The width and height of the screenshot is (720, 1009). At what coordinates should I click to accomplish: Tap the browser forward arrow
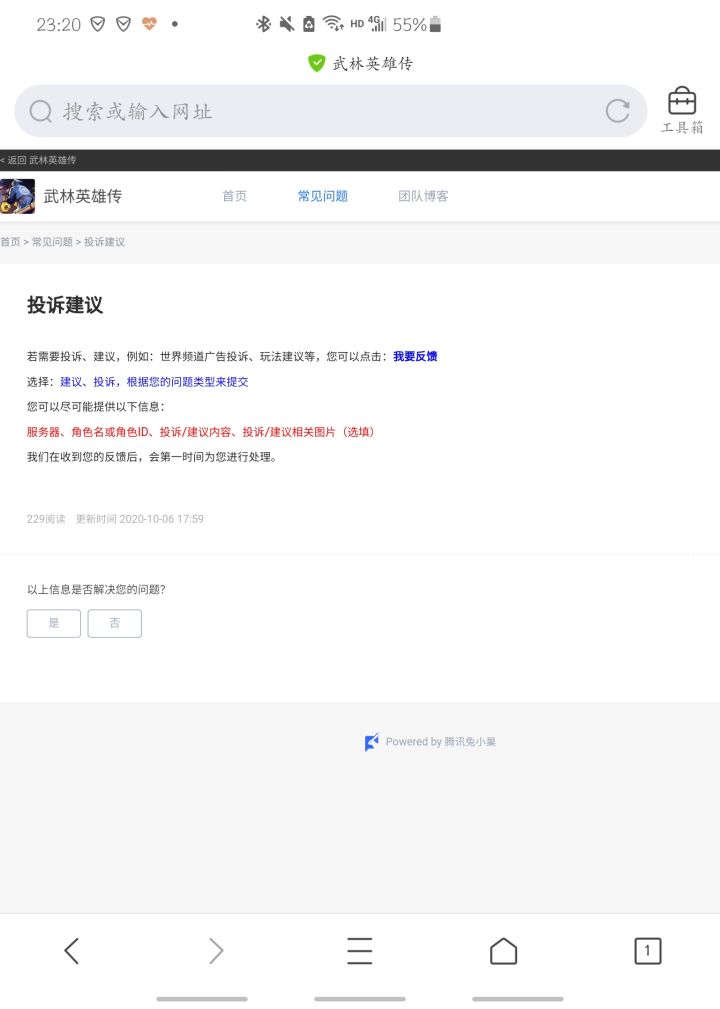click(x=216, y=950)
